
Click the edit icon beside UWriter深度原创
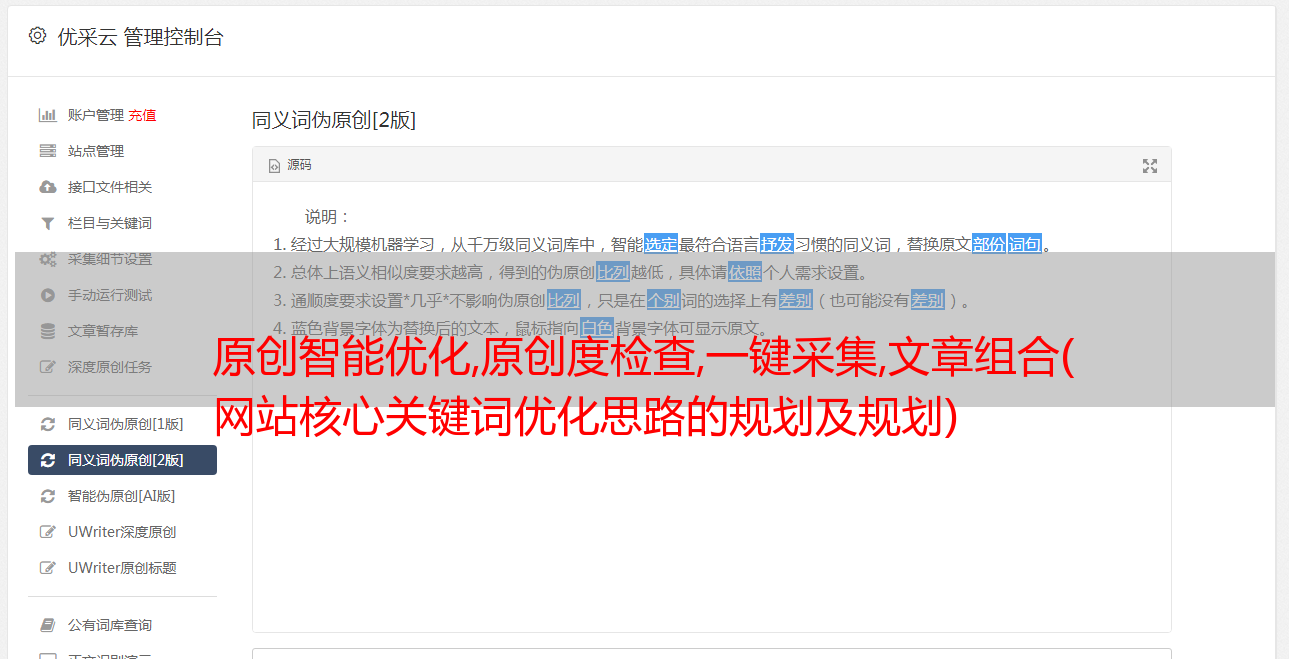point(47,532)
